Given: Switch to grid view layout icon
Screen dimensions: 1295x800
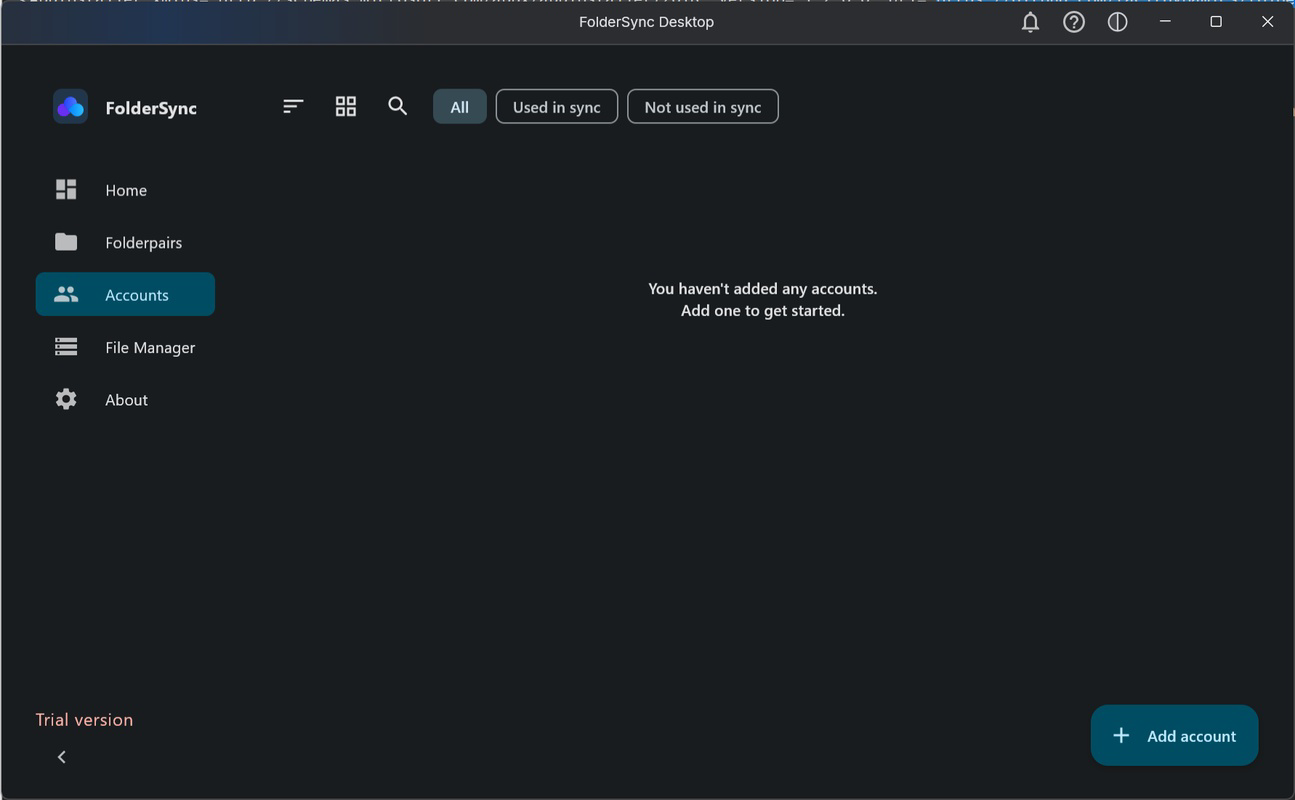Looking at the screenshot, I should (x=346, y=106).
